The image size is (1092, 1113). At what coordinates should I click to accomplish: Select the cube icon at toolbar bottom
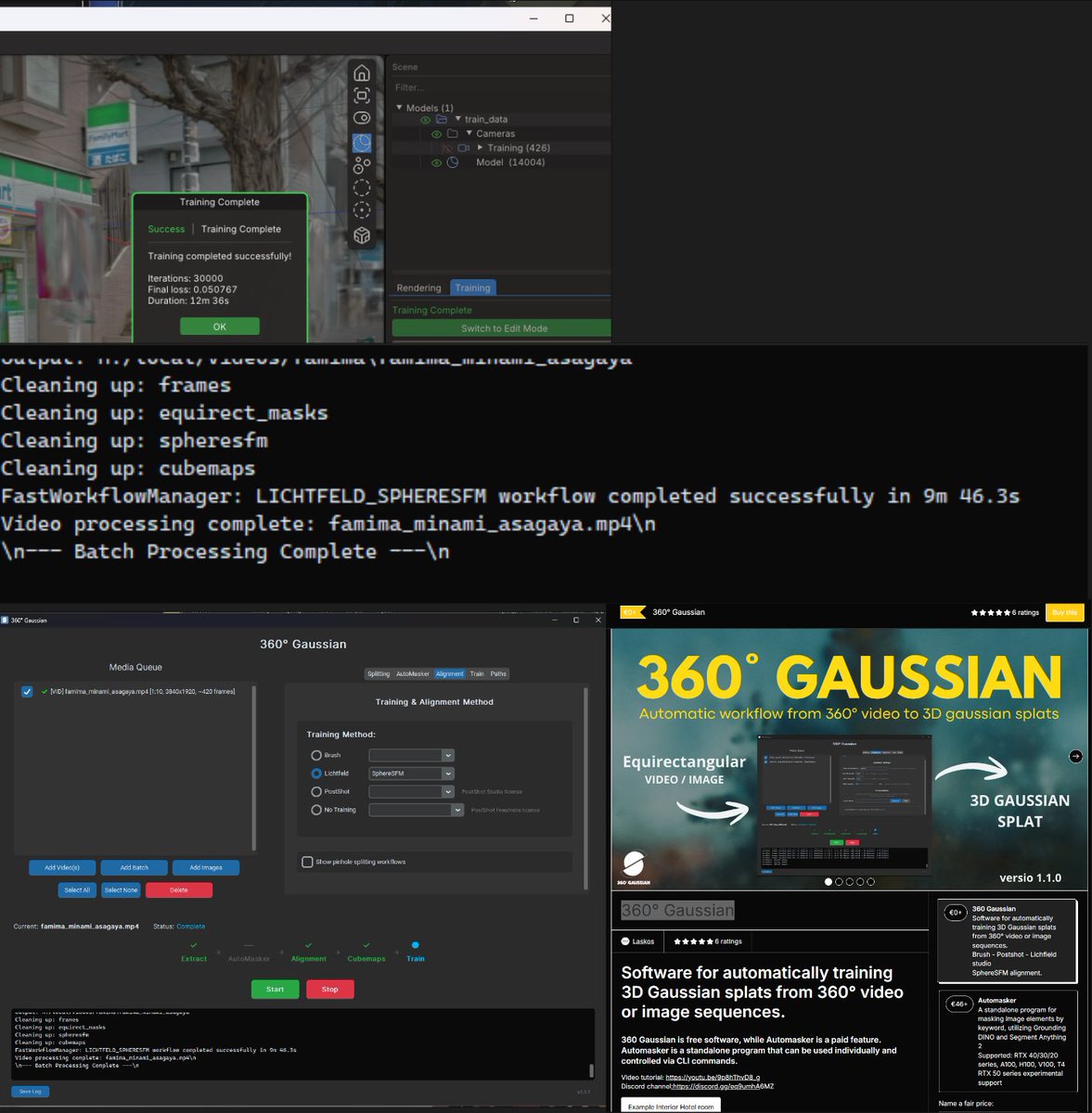click(x=362, y=236)
